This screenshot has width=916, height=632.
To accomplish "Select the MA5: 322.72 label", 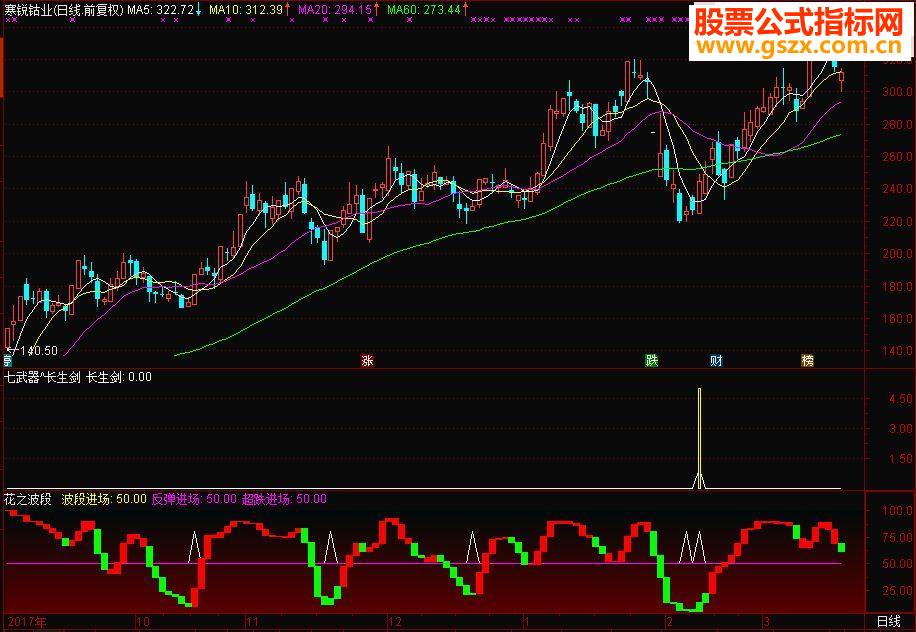I will (161, 10).
